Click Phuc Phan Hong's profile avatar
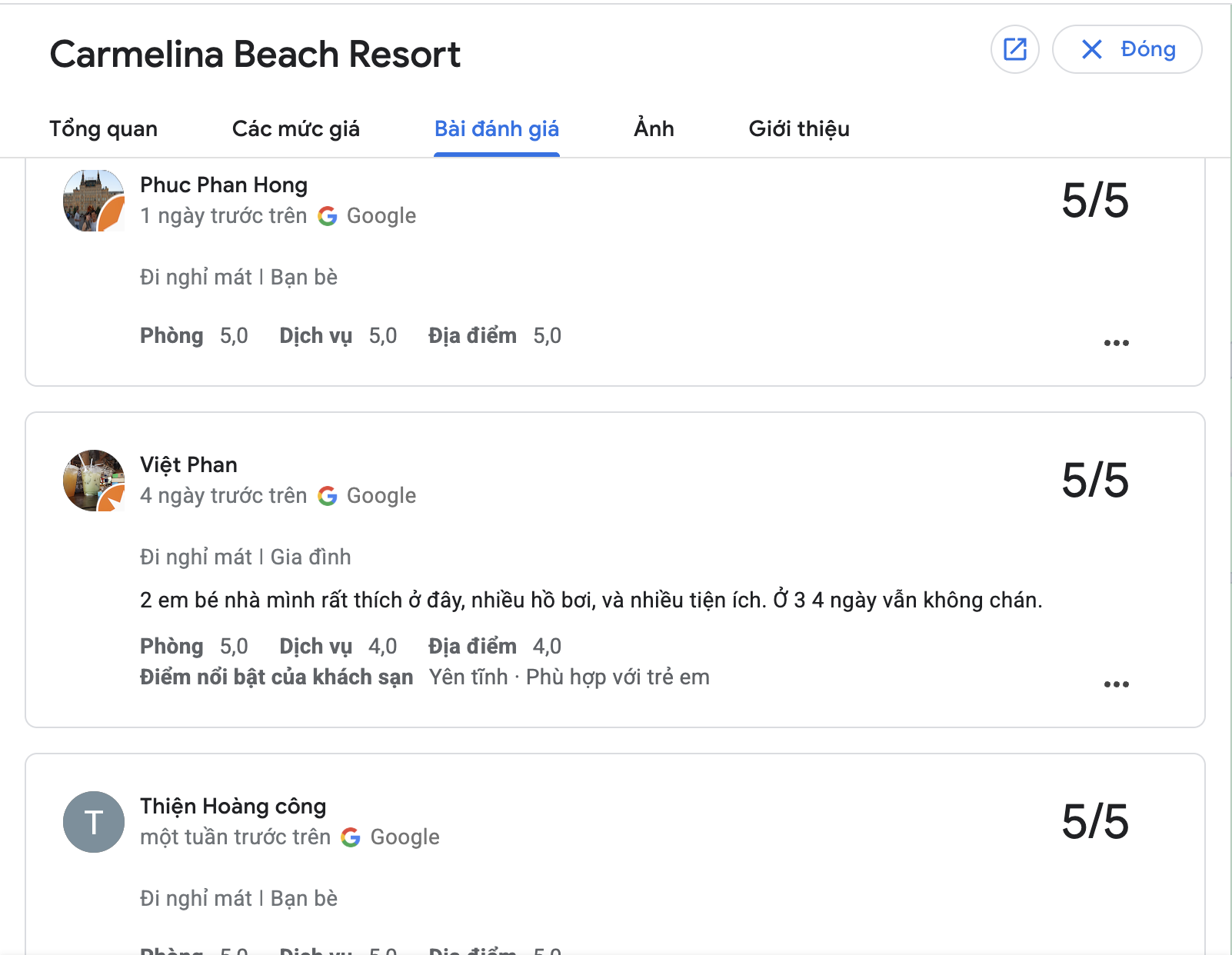The width and height of the screenshot is (1232, 955). [x=94, y=201]
